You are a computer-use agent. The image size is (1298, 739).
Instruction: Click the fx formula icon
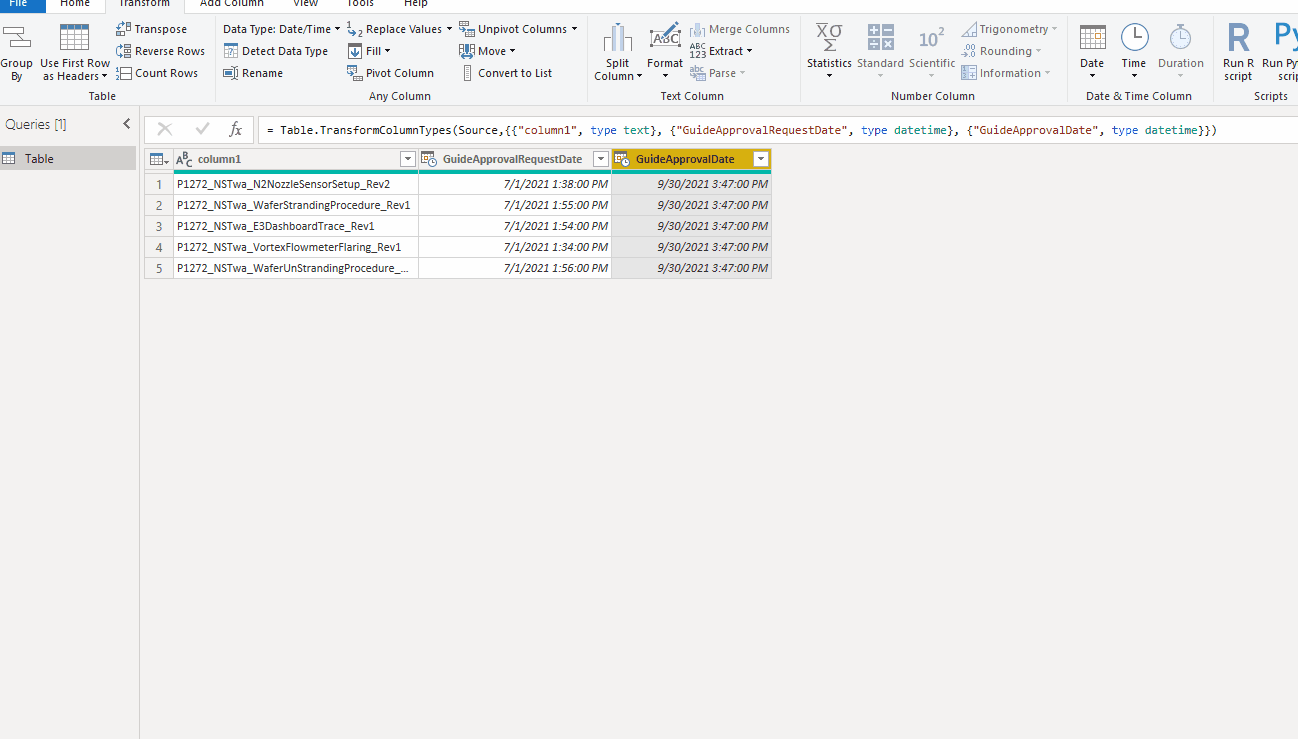[236, 130]
